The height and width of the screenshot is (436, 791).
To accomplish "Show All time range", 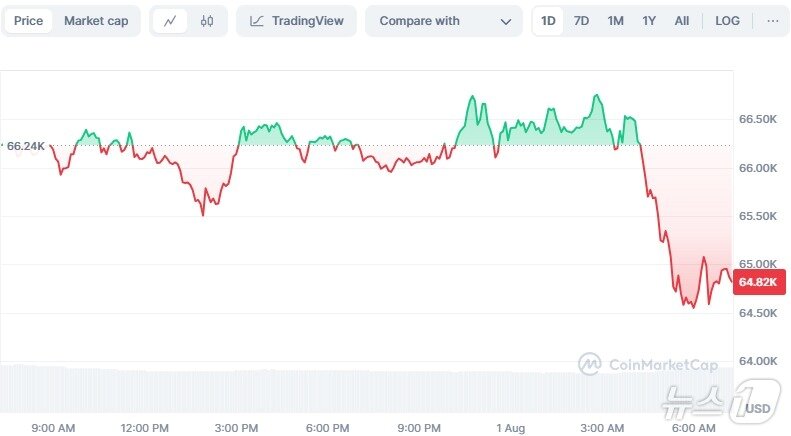I will [682, 21].
